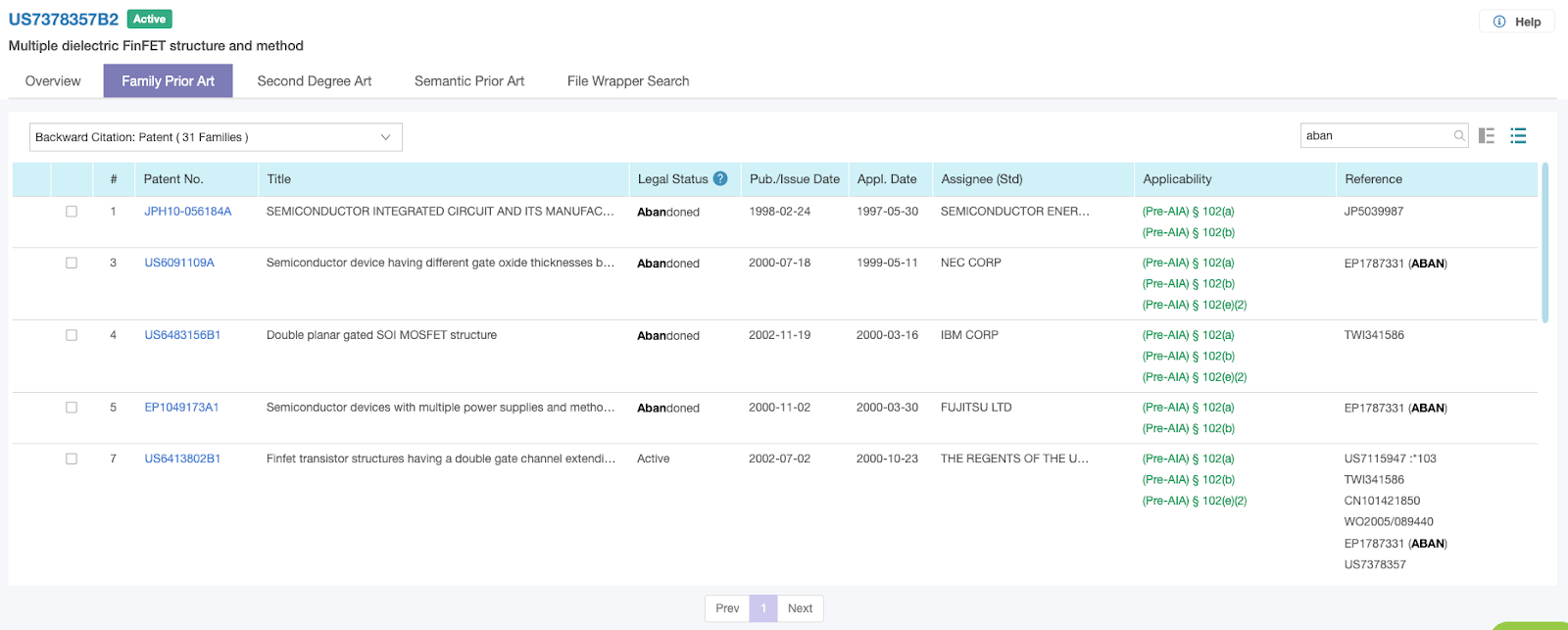Click title 'Multiple dielectric FinFET structure and method'
Screen dimensions: 1568x630
tap(156, 46)
